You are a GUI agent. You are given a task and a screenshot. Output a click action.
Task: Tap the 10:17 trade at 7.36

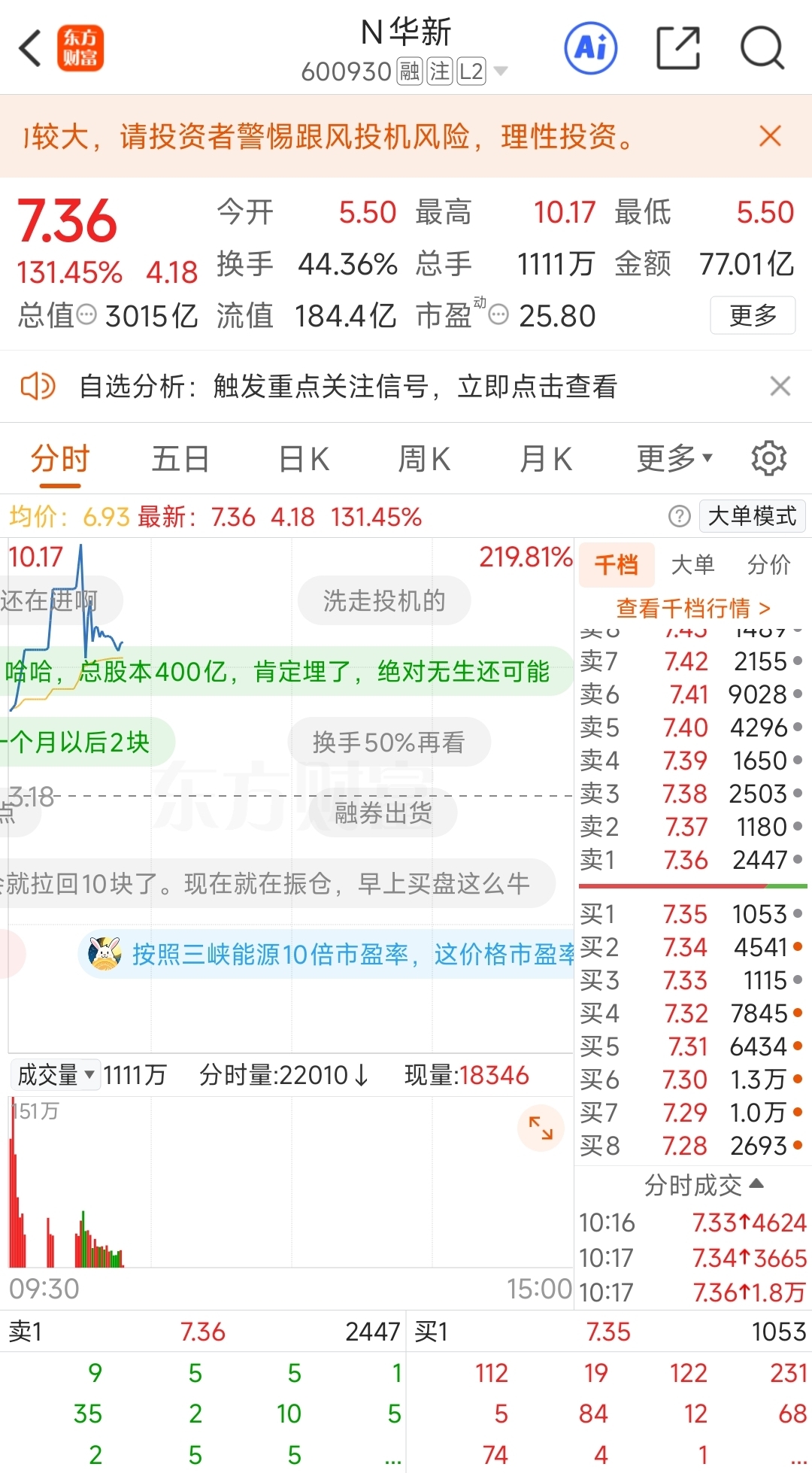[x=692, y=1292]
